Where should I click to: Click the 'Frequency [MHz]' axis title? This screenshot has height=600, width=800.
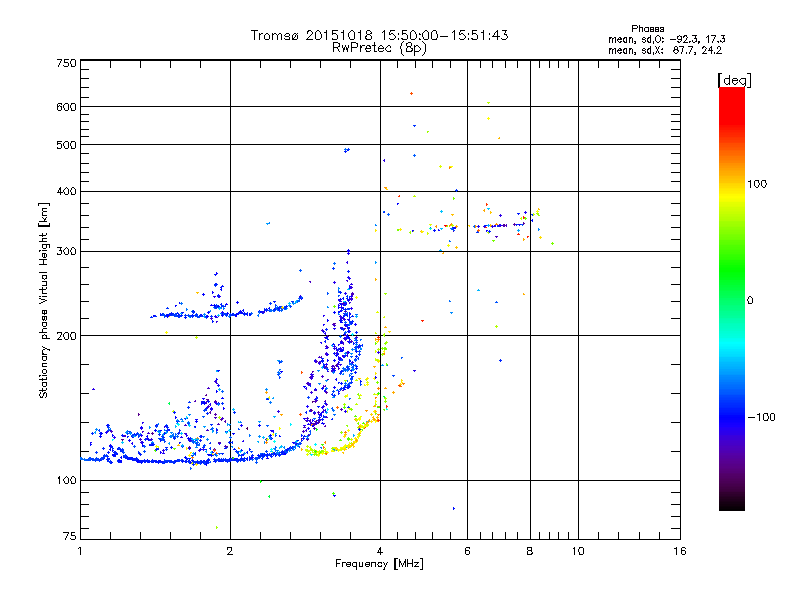(x=379, y=564)
